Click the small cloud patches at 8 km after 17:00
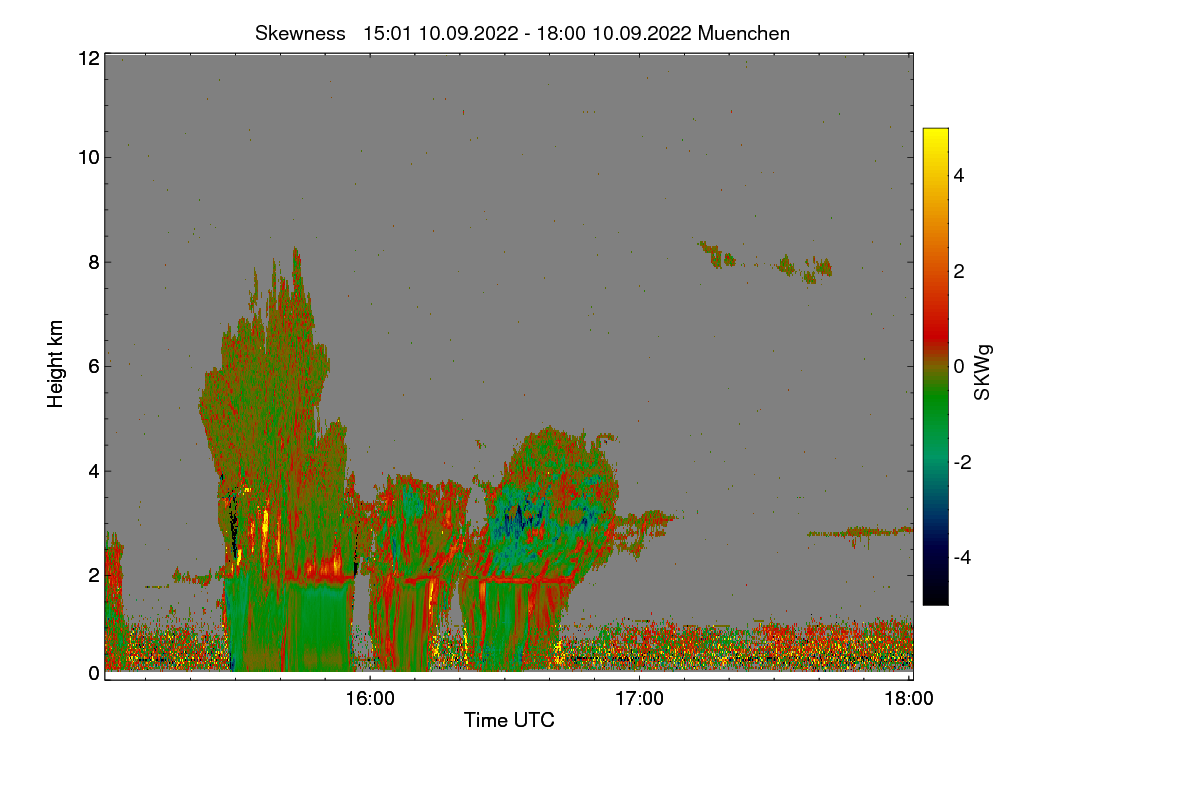Viewport: 1200px width, 800px height. [765, 262]
